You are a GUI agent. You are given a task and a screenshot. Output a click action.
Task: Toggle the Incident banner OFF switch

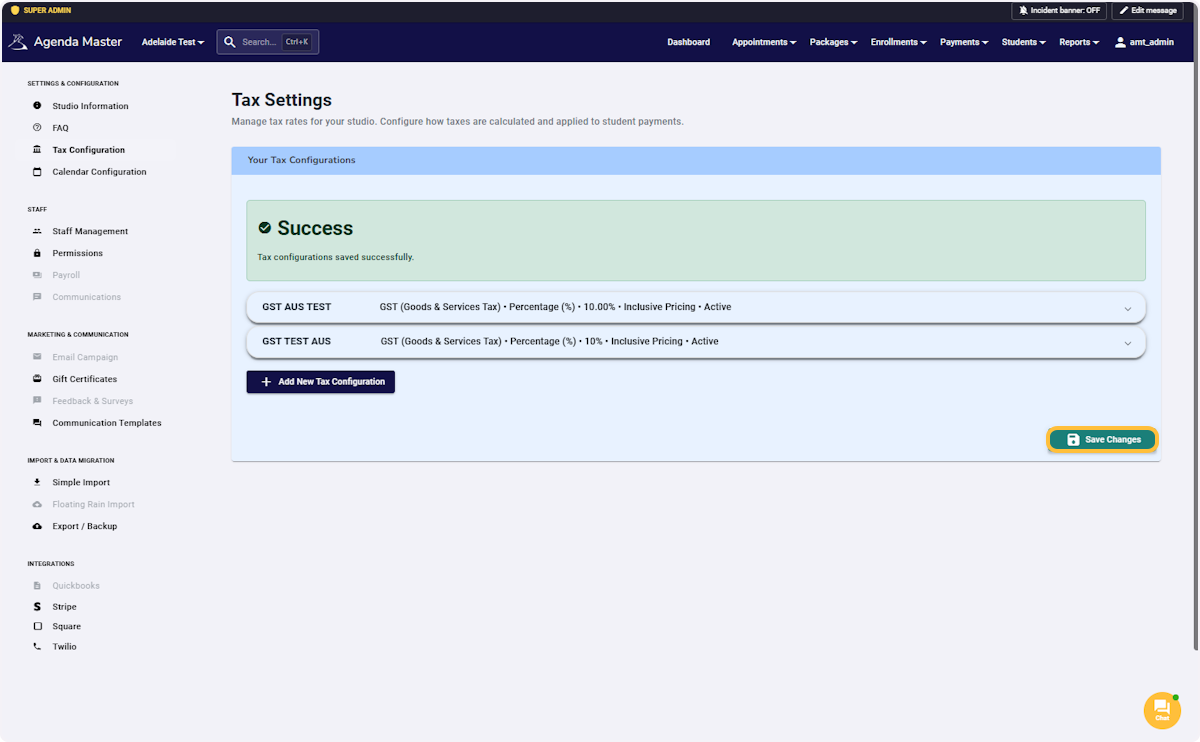pyautogui.click(x=1059, y=10)
